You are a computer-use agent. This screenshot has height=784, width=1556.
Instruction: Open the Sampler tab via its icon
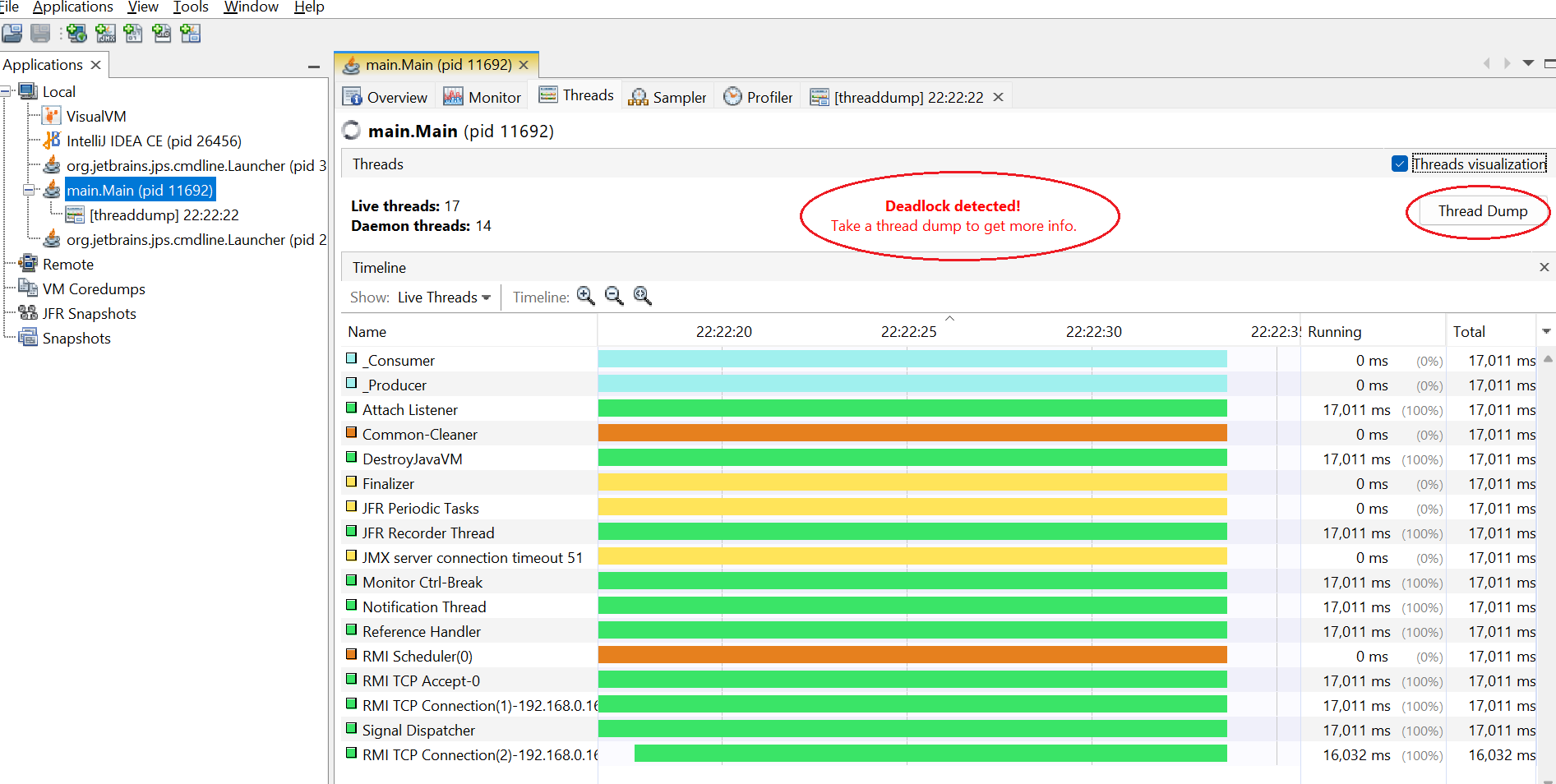pos(638,96)
